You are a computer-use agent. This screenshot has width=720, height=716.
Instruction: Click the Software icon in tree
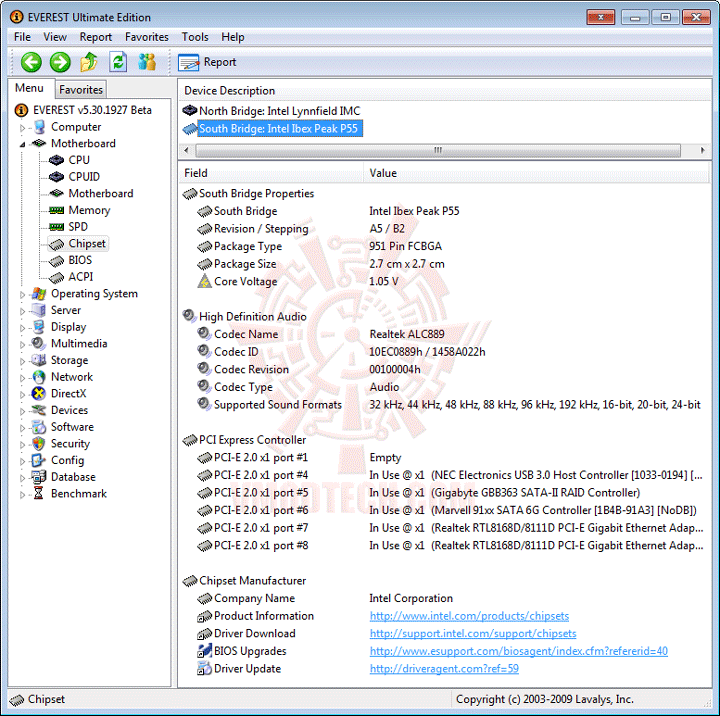(x=39, y=427)
